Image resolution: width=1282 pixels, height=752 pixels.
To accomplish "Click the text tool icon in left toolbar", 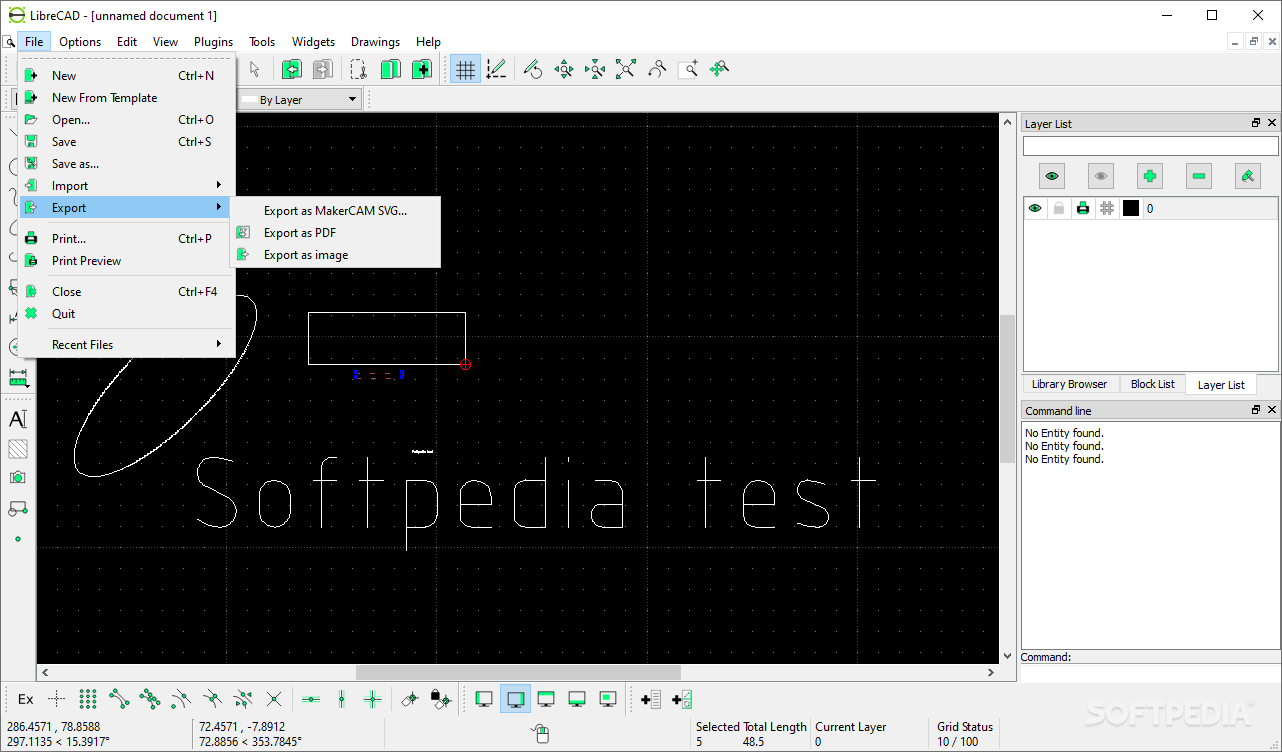I will [x=18, y=419].
